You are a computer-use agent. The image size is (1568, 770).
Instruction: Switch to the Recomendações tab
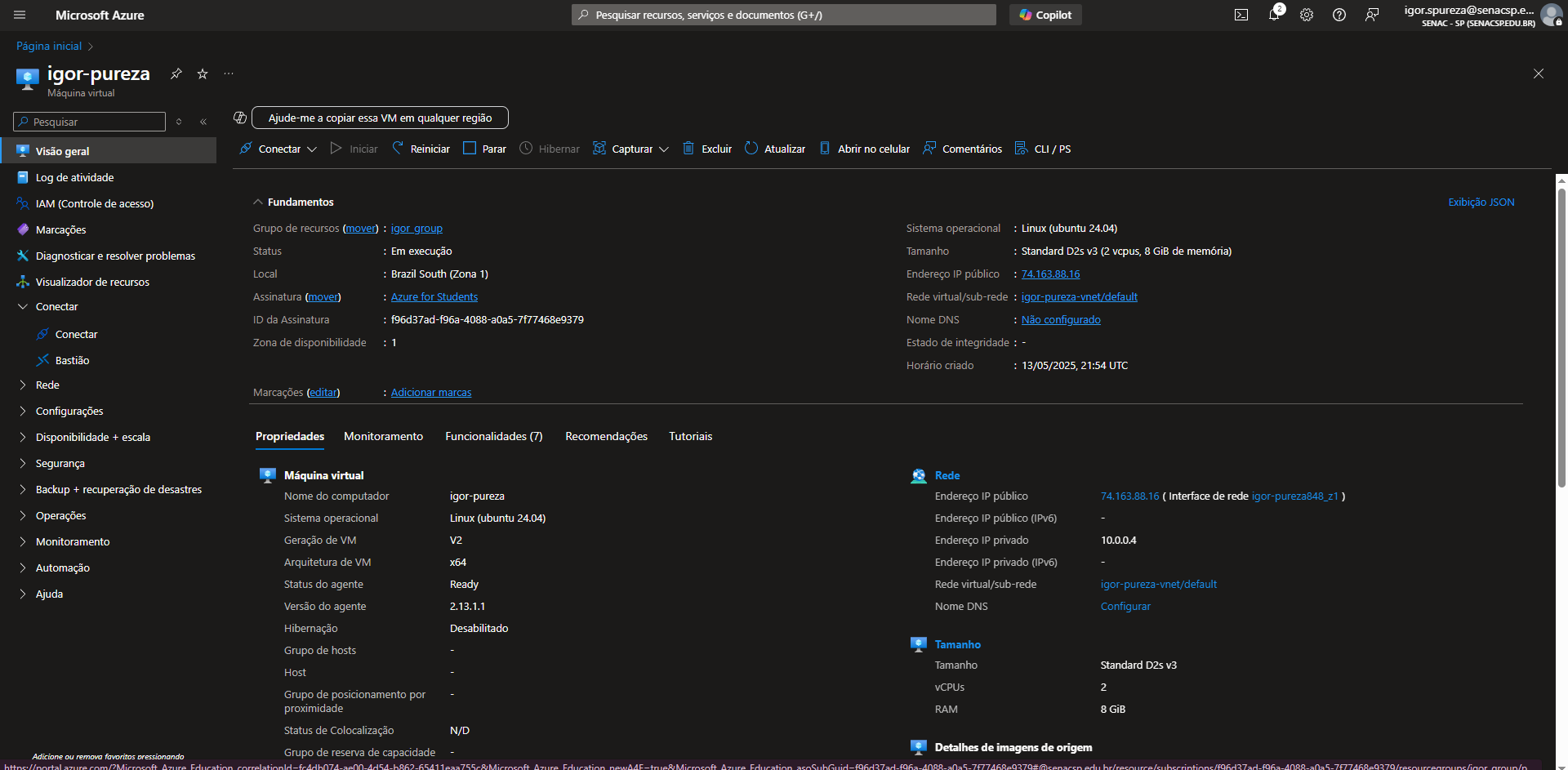(606, 436)
